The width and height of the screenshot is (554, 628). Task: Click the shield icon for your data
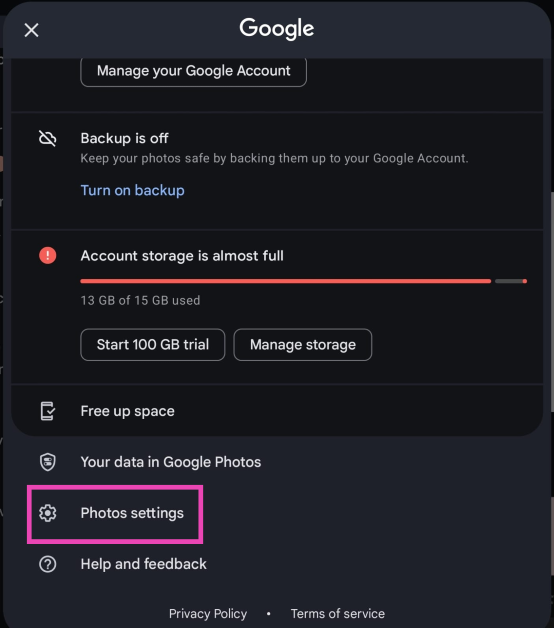[48, 462]
